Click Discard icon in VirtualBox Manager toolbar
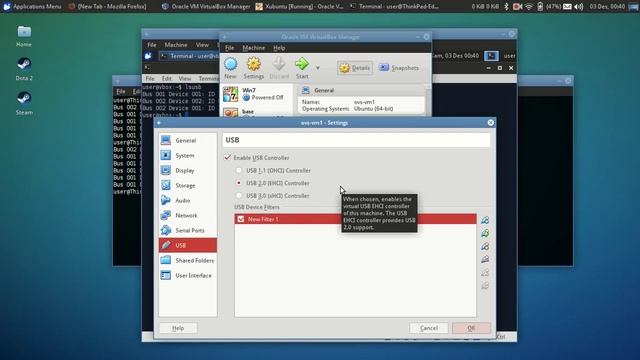 [279, 68]
